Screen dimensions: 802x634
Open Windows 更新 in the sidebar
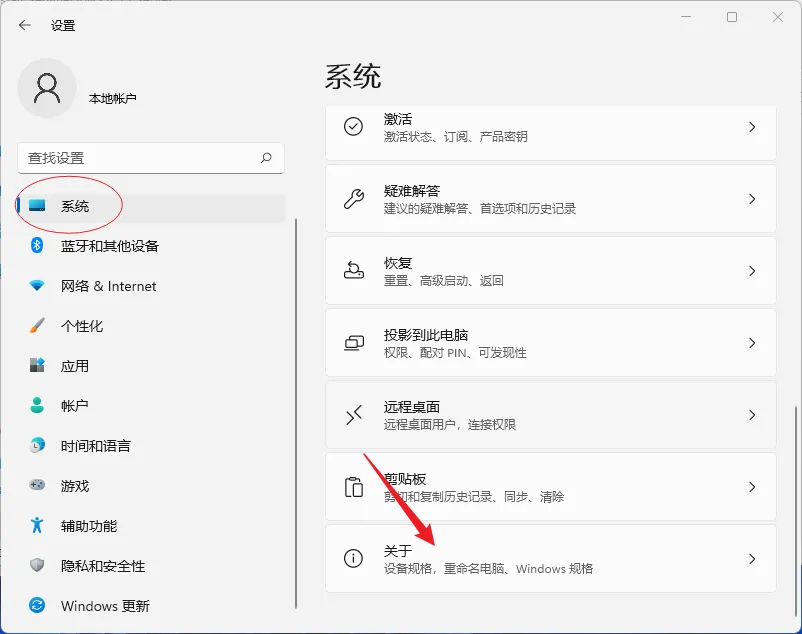coord(150,606)
